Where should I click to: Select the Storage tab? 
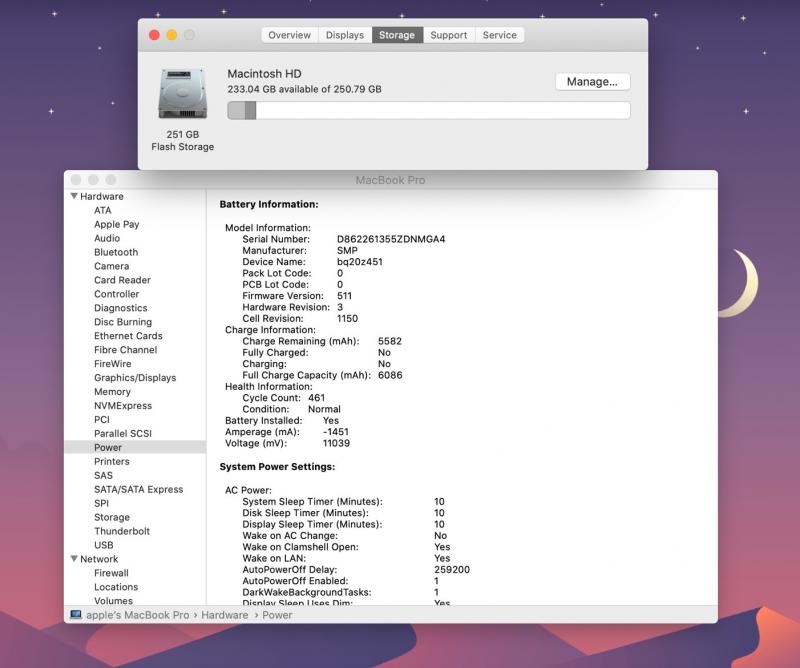point(397,35)
